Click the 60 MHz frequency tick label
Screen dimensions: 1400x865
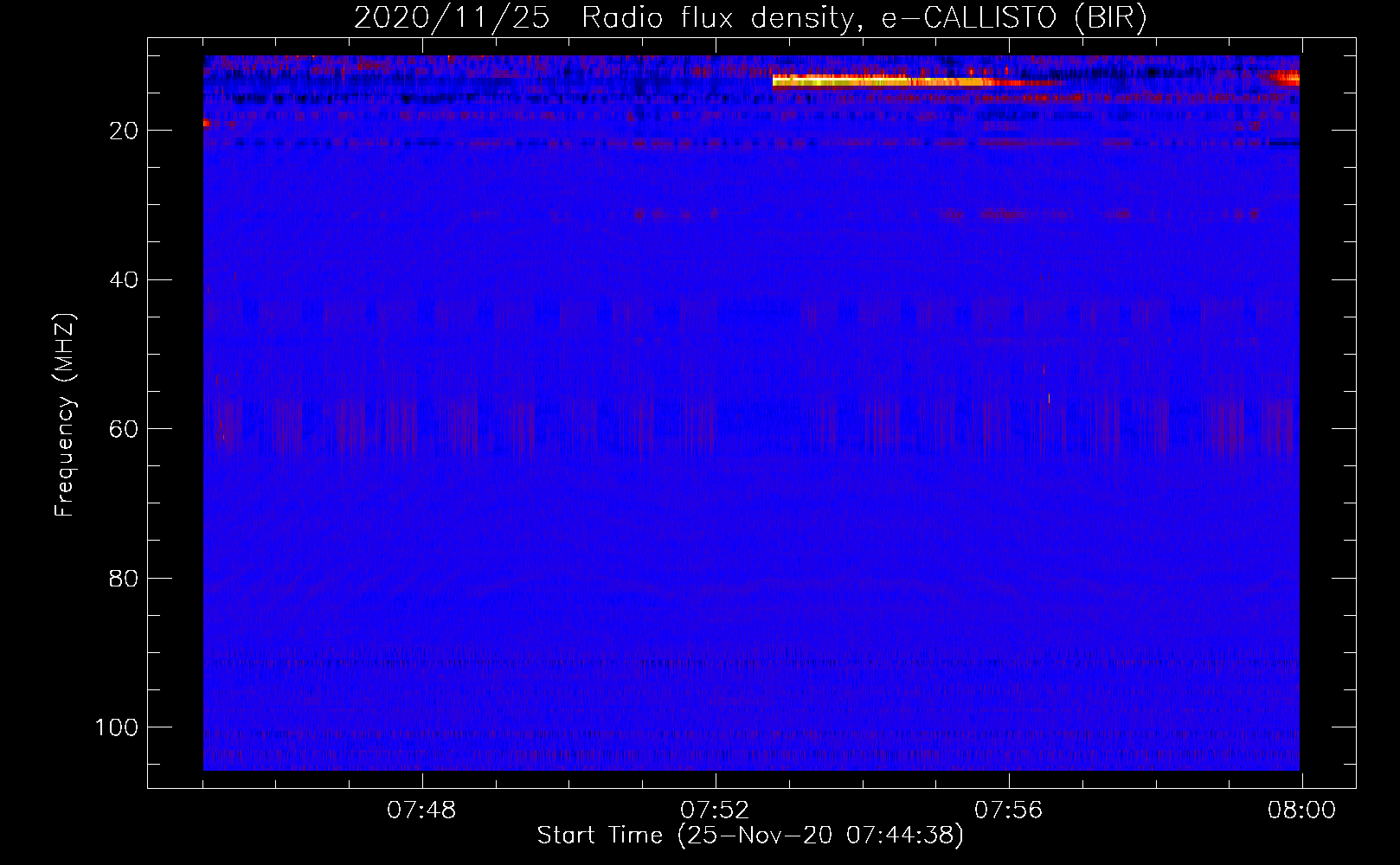124,429
